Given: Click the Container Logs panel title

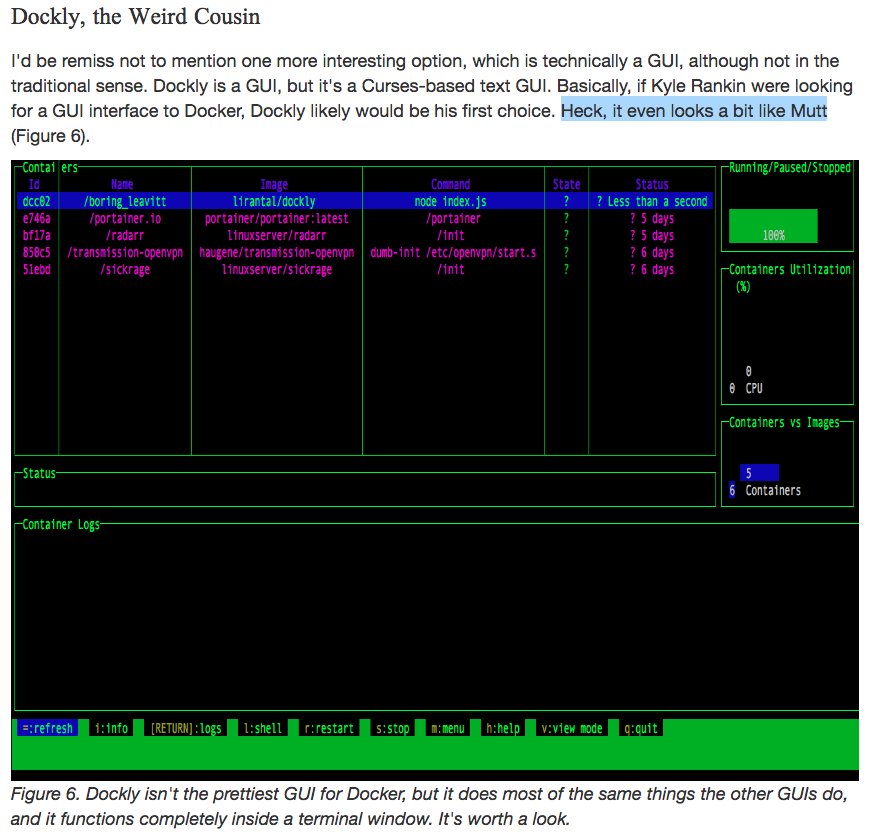Looking at the screenshot, I should [61, 524].
